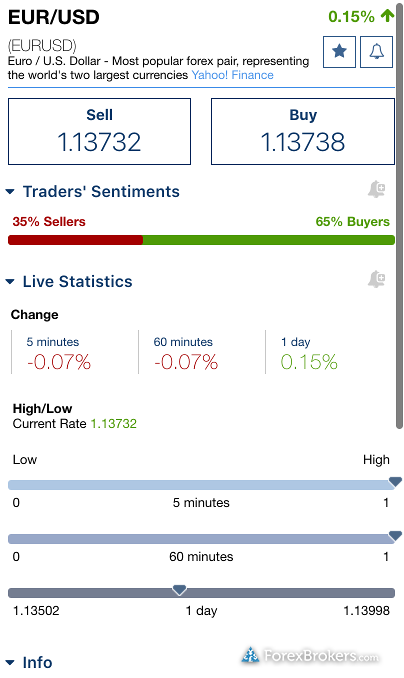Click the green 65% Buyers bar segment
Viewport: 404px width, 678px height.
[x=269, y=240]
